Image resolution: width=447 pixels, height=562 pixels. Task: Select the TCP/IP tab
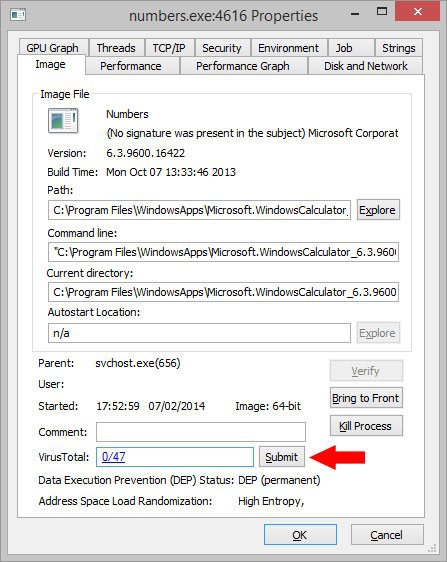(169, 48)
